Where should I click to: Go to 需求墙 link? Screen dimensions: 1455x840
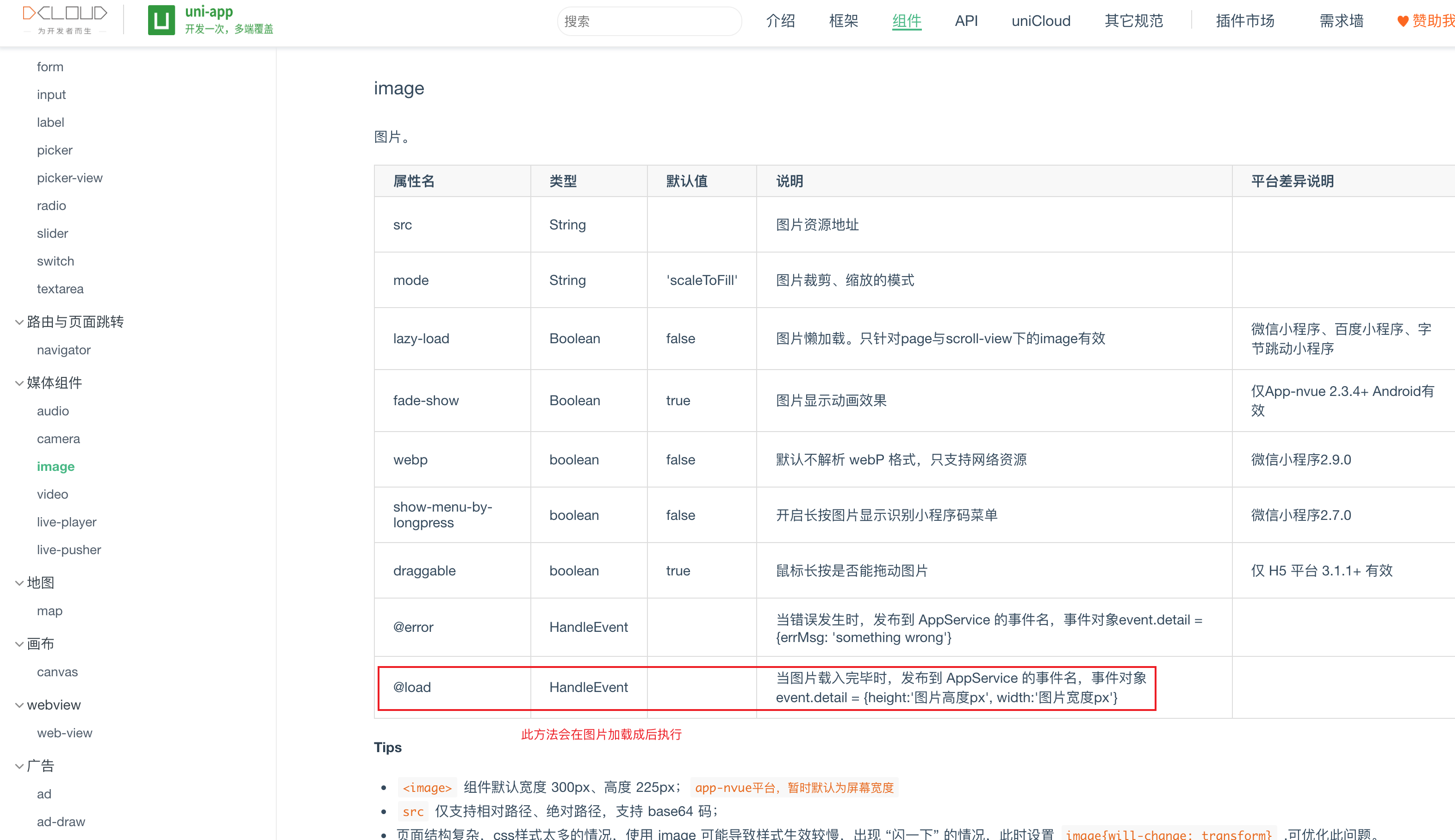1341,21
